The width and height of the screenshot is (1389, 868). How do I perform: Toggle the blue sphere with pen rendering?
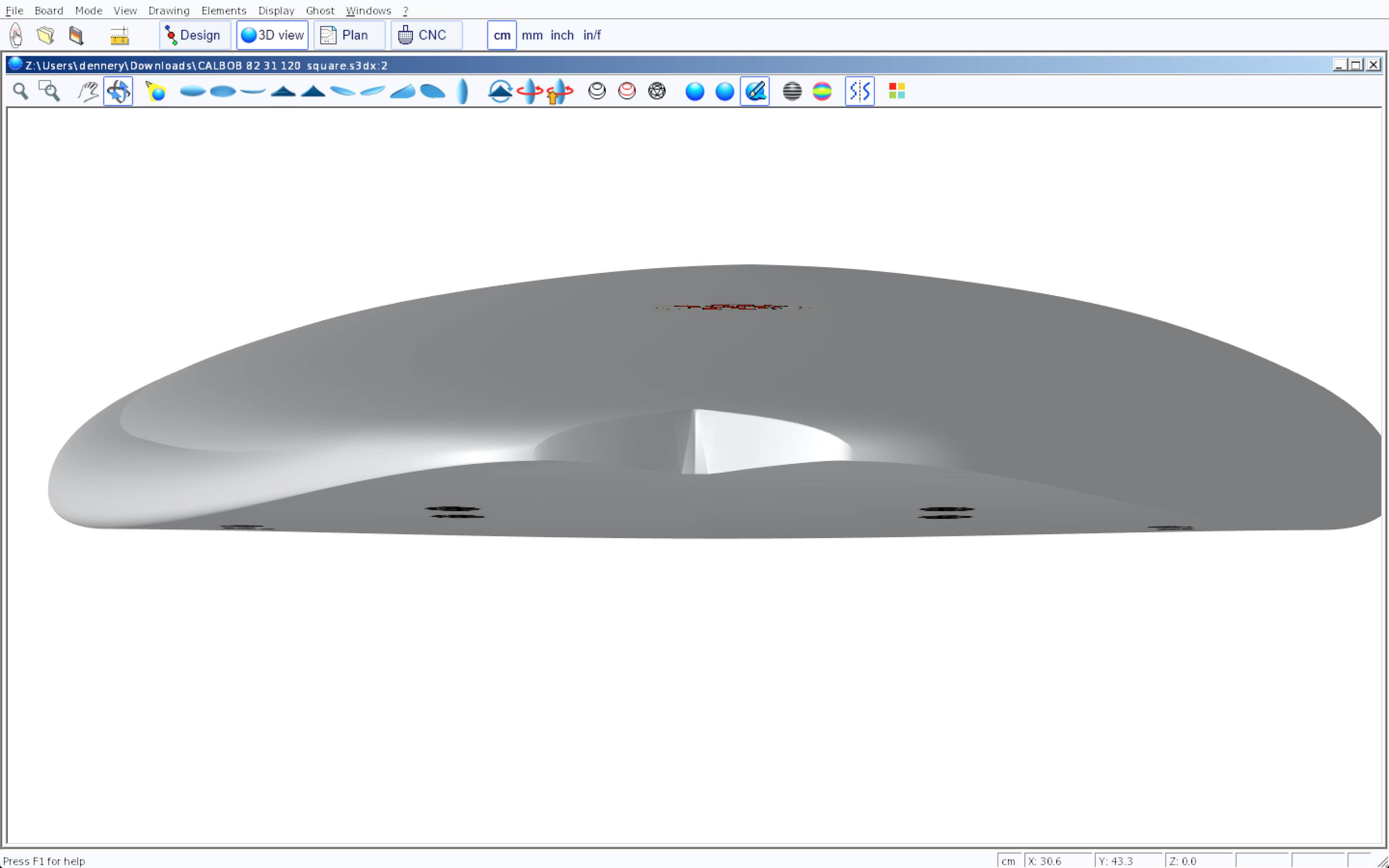coord(755,91)
